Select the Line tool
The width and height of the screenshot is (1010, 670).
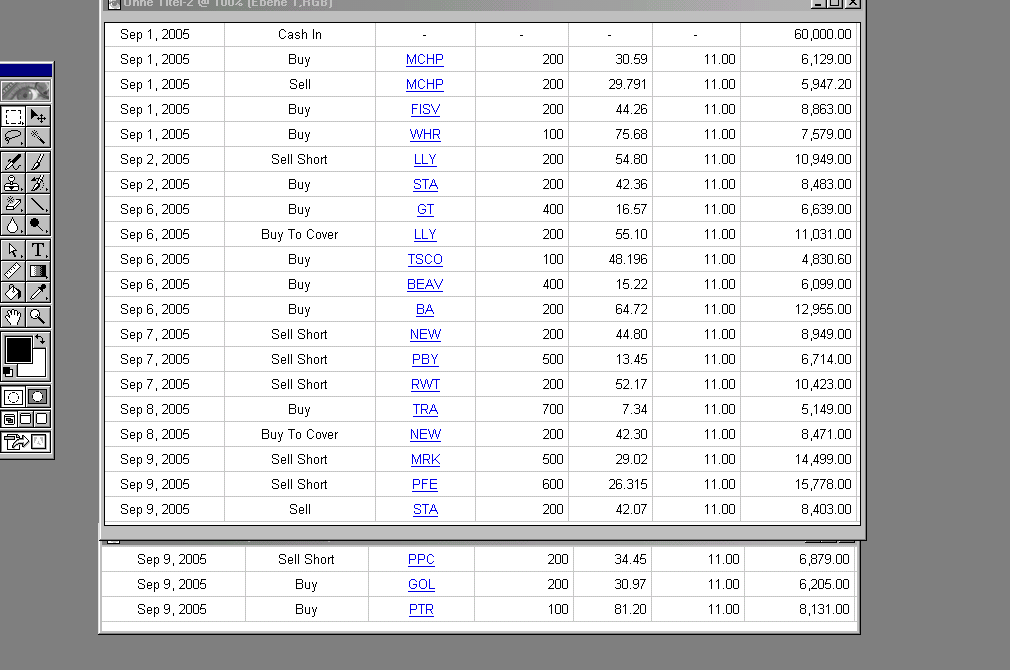pyautogui.click(x=38, y=204)
